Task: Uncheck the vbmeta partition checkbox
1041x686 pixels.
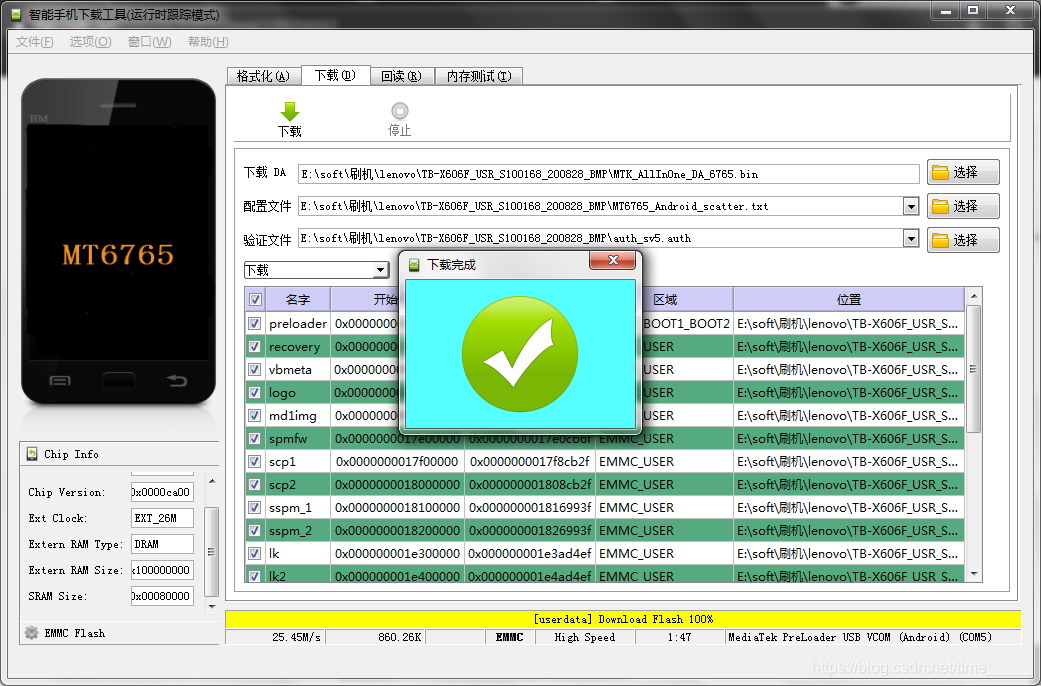Action: coord(254,369)
